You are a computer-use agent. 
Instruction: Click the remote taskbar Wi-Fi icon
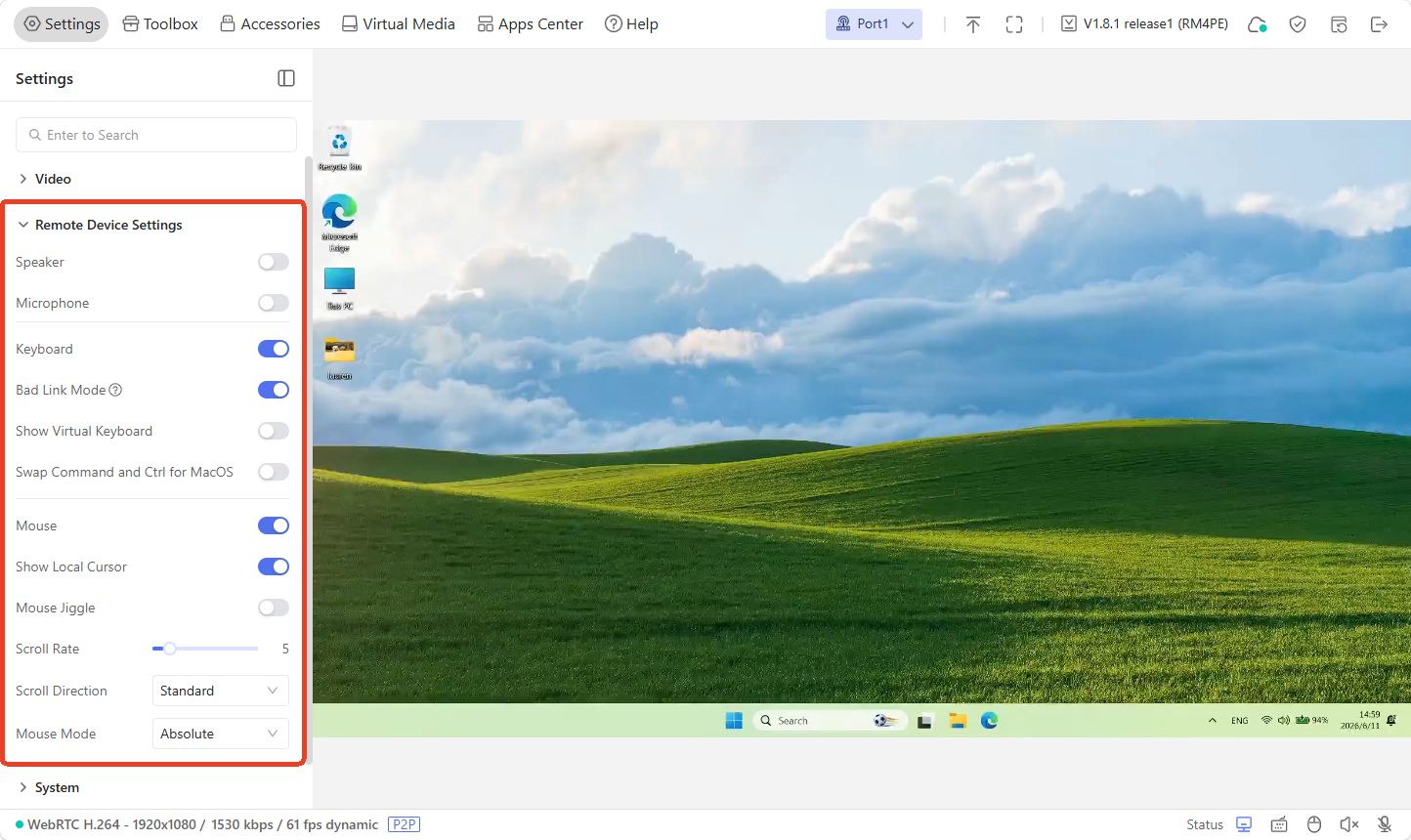click(1266, 721)
